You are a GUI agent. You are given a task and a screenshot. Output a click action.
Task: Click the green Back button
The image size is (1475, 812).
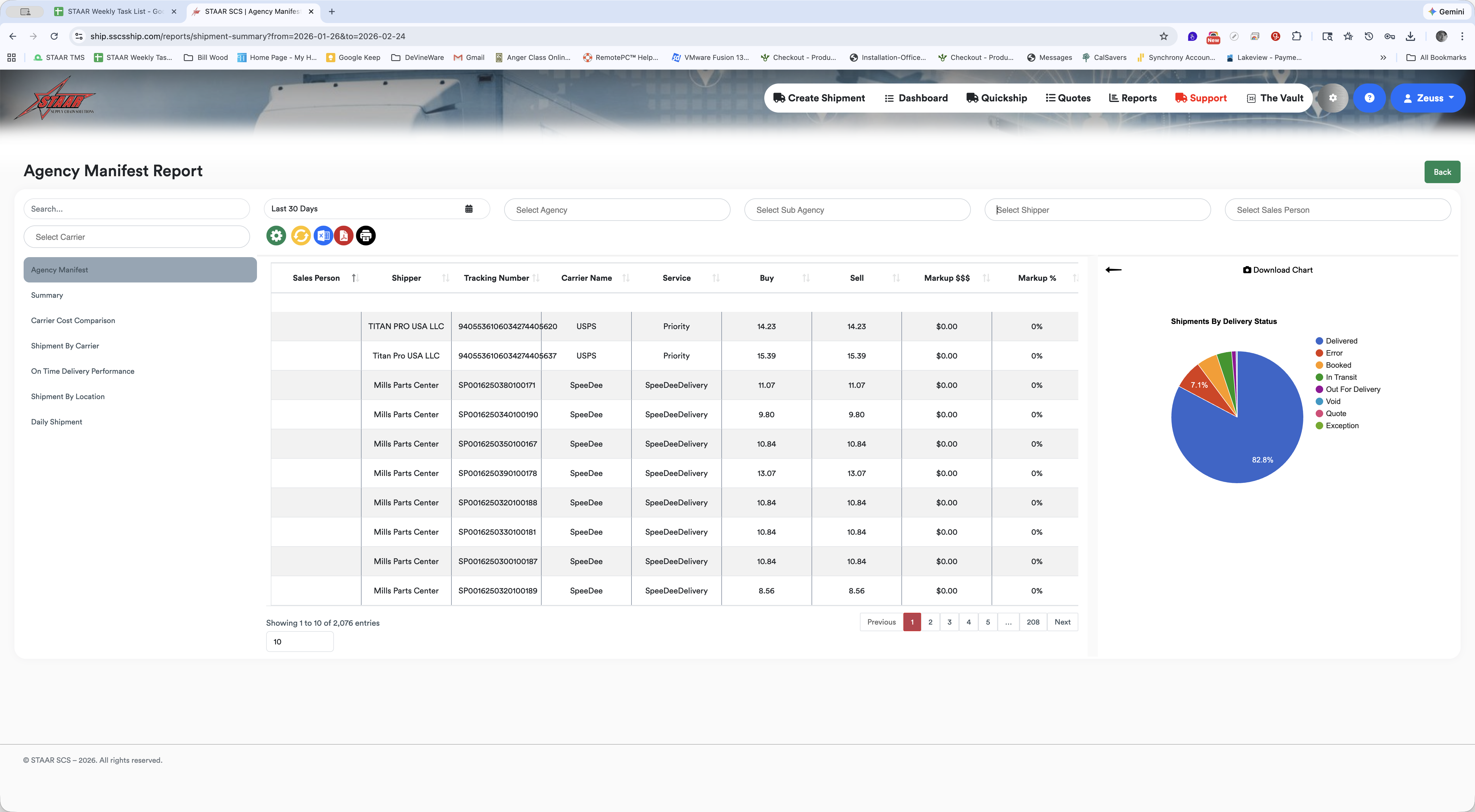coord(1442,172)
